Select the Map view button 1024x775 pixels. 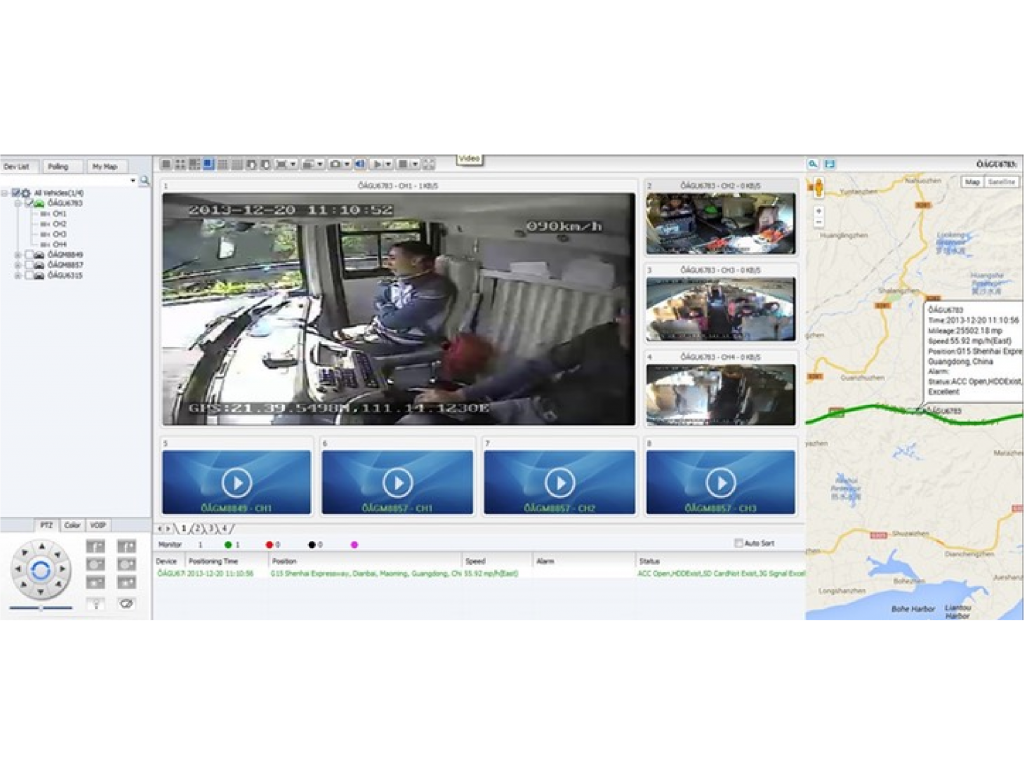click(x=973, y=182)
